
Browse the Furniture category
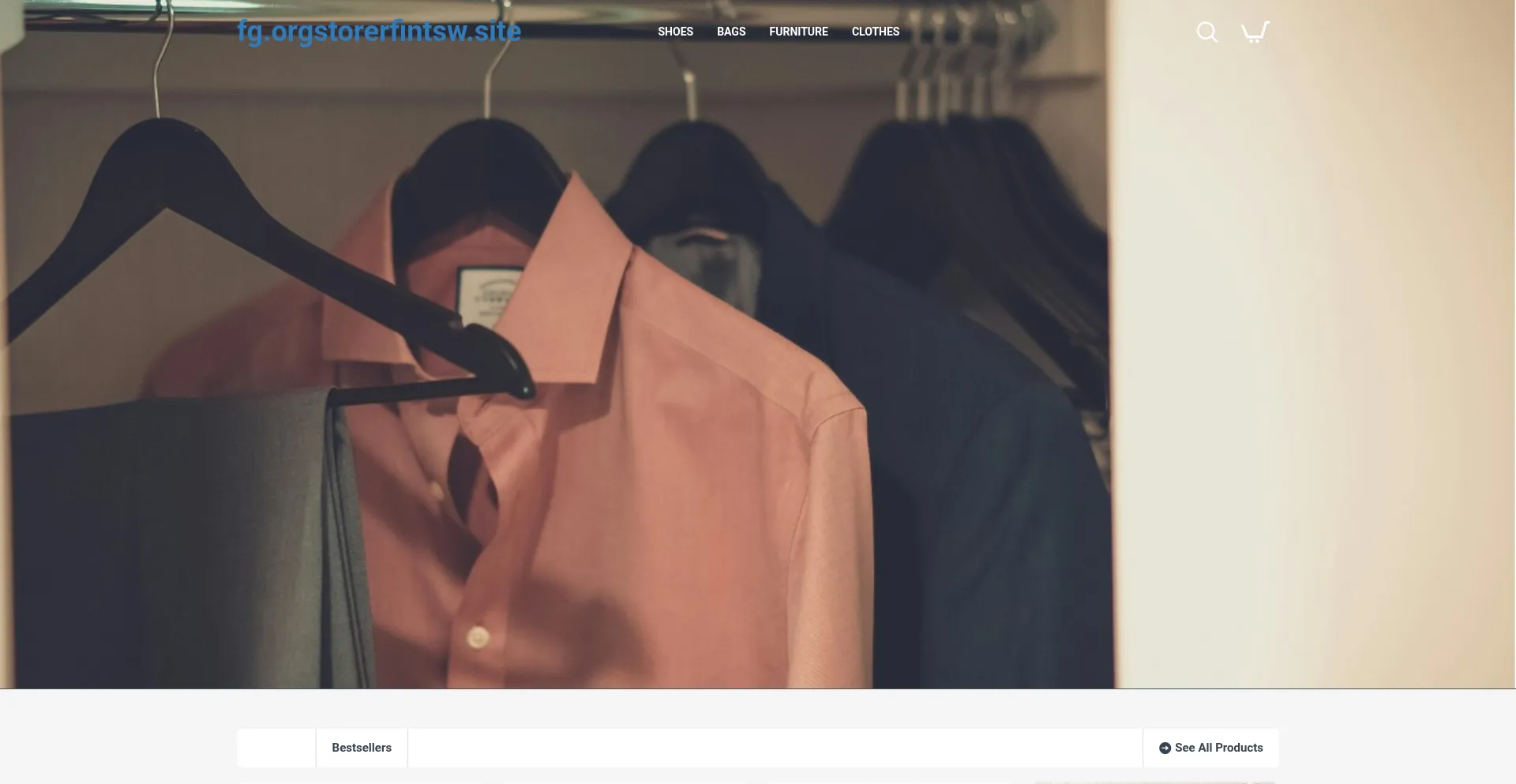(798, 32)
